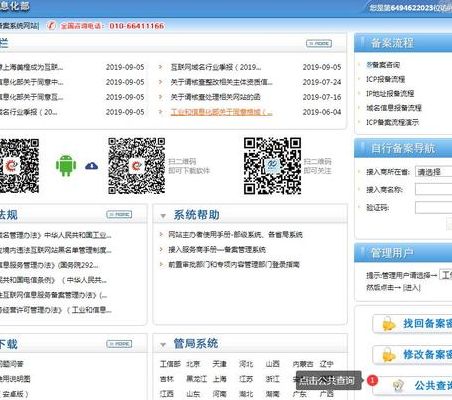This screenshot has height=400, width=452.
Task: Select 河北 in 管局系统 list
Action: point(246,364)
